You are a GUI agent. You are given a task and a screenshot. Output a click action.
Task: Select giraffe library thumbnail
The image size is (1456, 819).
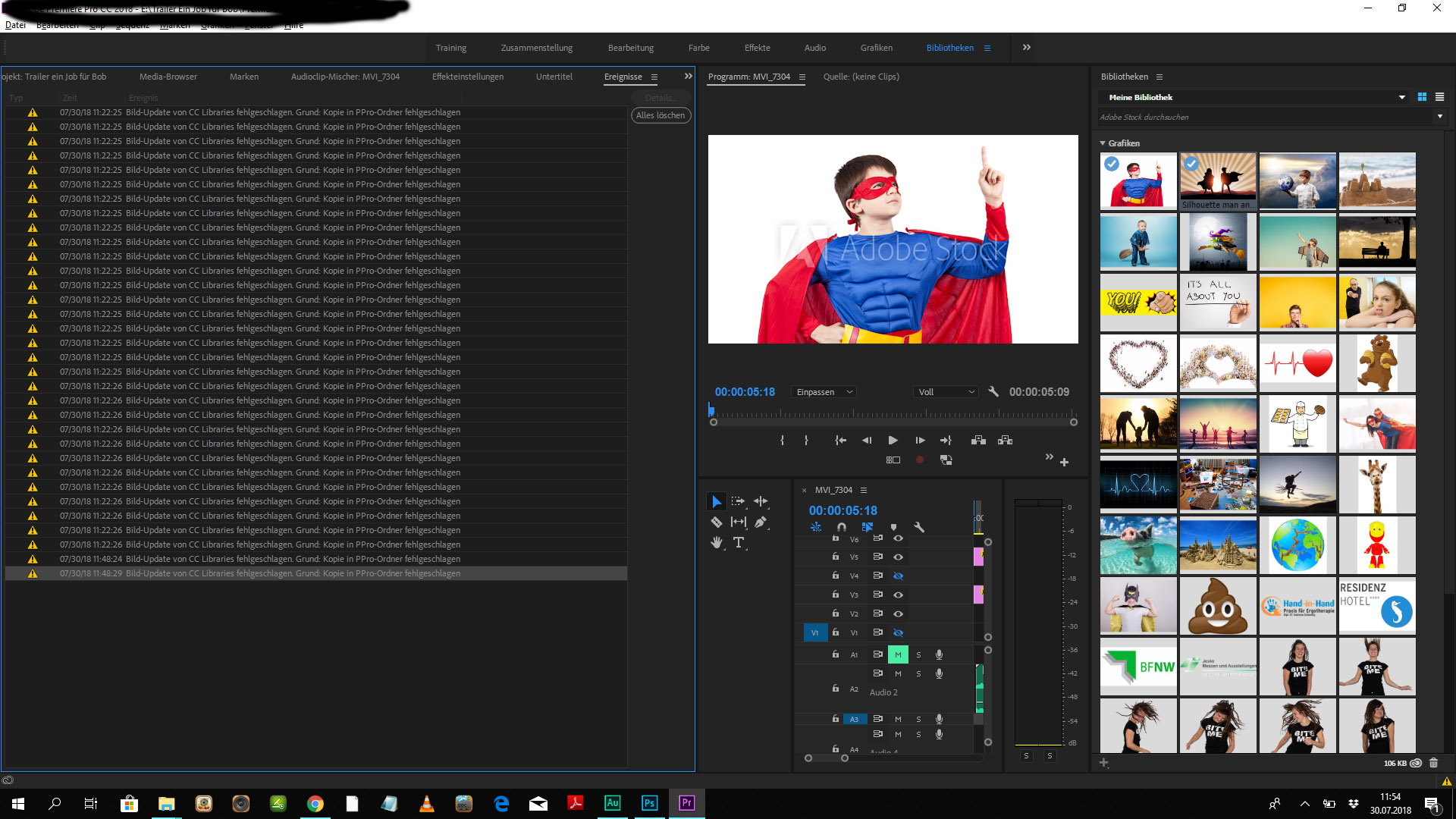(x=1377, y=485)
